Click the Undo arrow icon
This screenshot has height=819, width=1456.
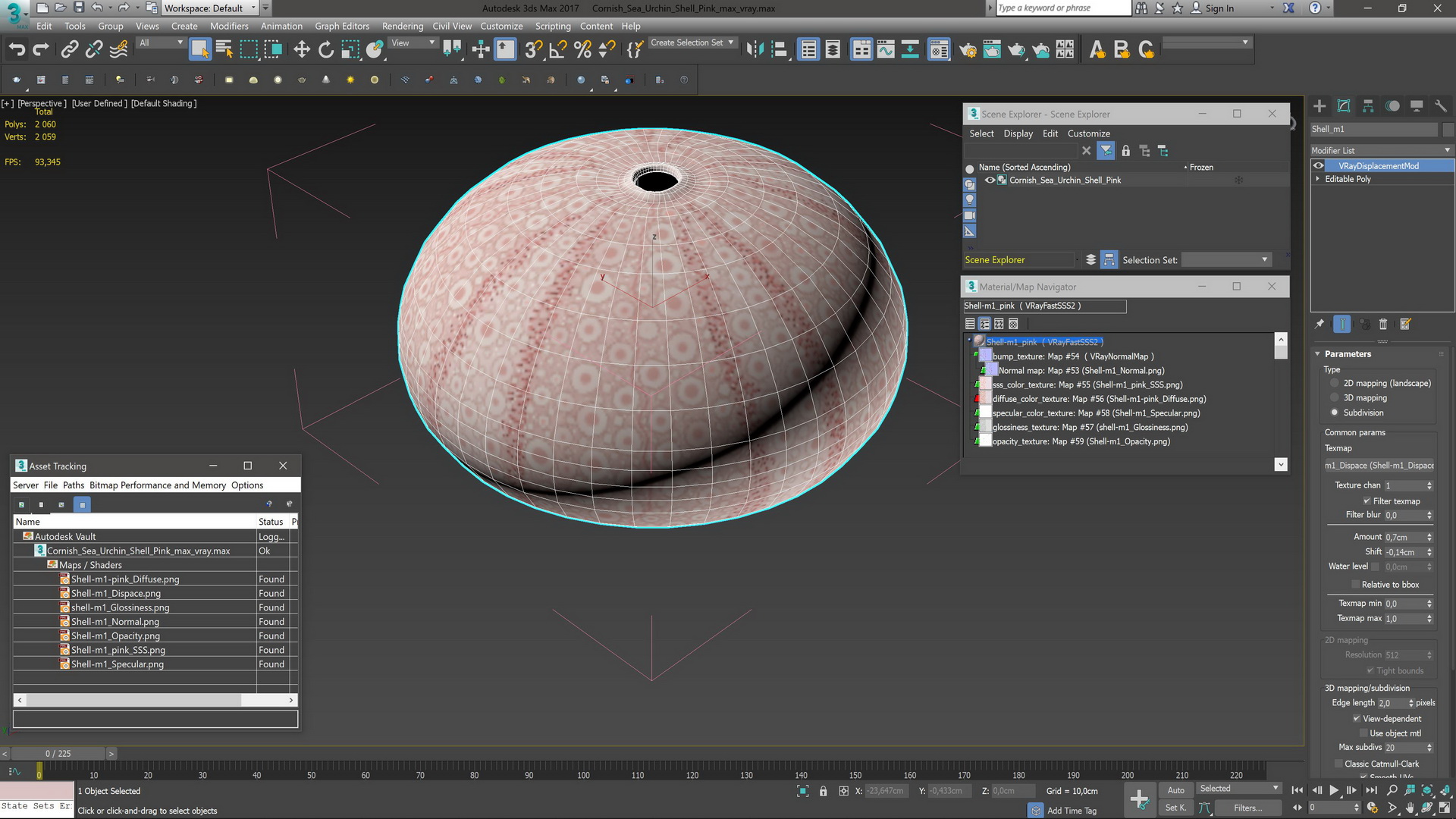pyautogui.click(x=17, y=50)
